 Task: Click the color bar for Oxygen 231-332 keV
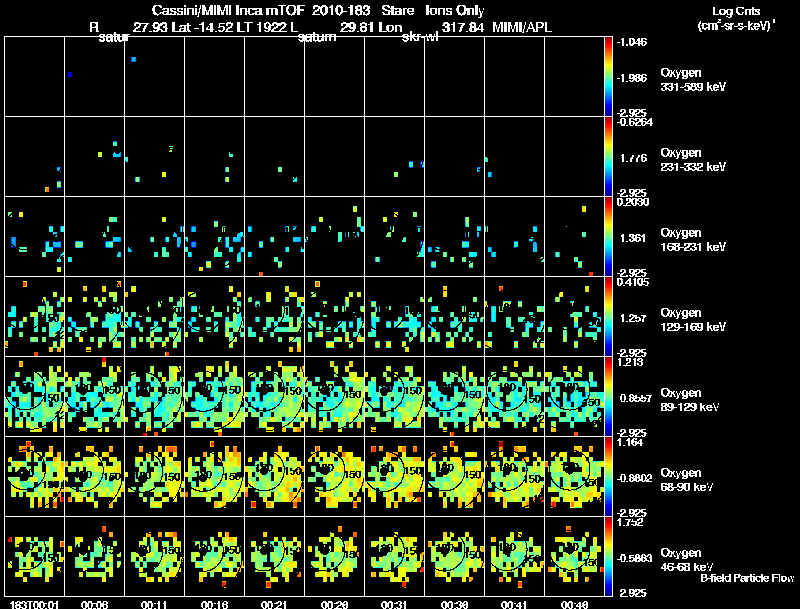(x=610, y=156)
